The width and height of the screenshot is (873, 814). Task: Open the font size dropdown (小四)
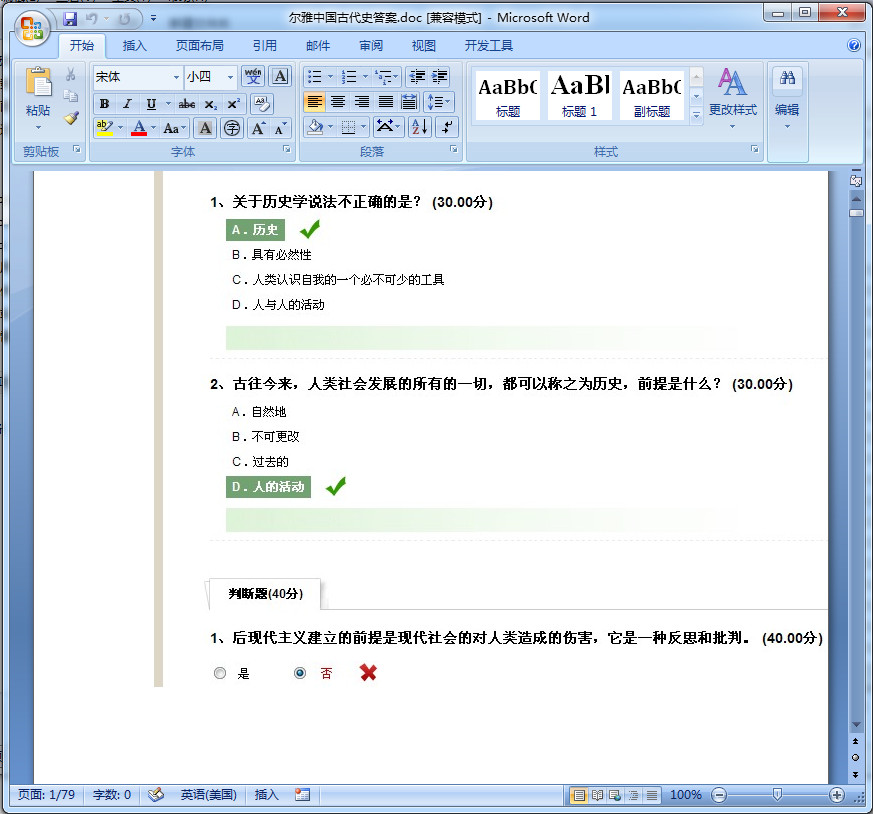tap(230, 77)
